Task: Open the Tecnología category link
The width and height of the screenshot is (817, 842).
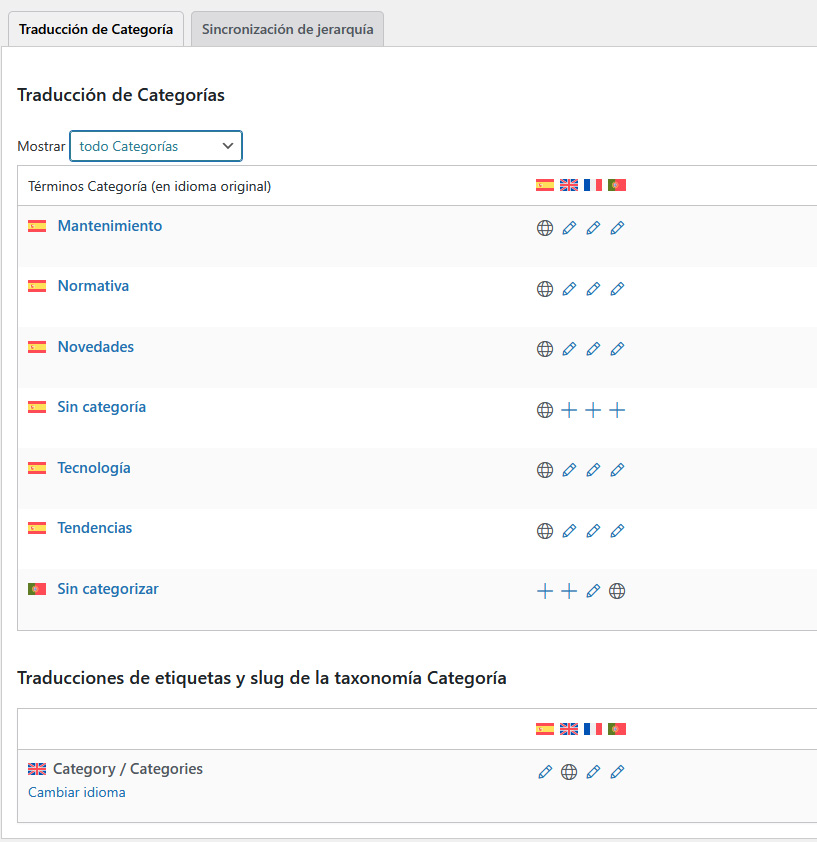Action: 94,468
